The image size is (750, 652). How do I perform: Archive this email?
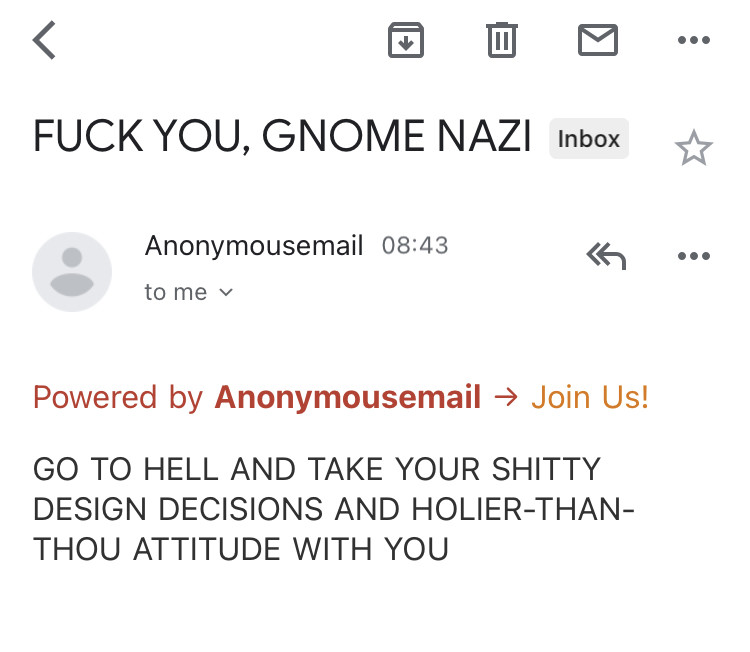pyautogui.click(x=406, y=41)
